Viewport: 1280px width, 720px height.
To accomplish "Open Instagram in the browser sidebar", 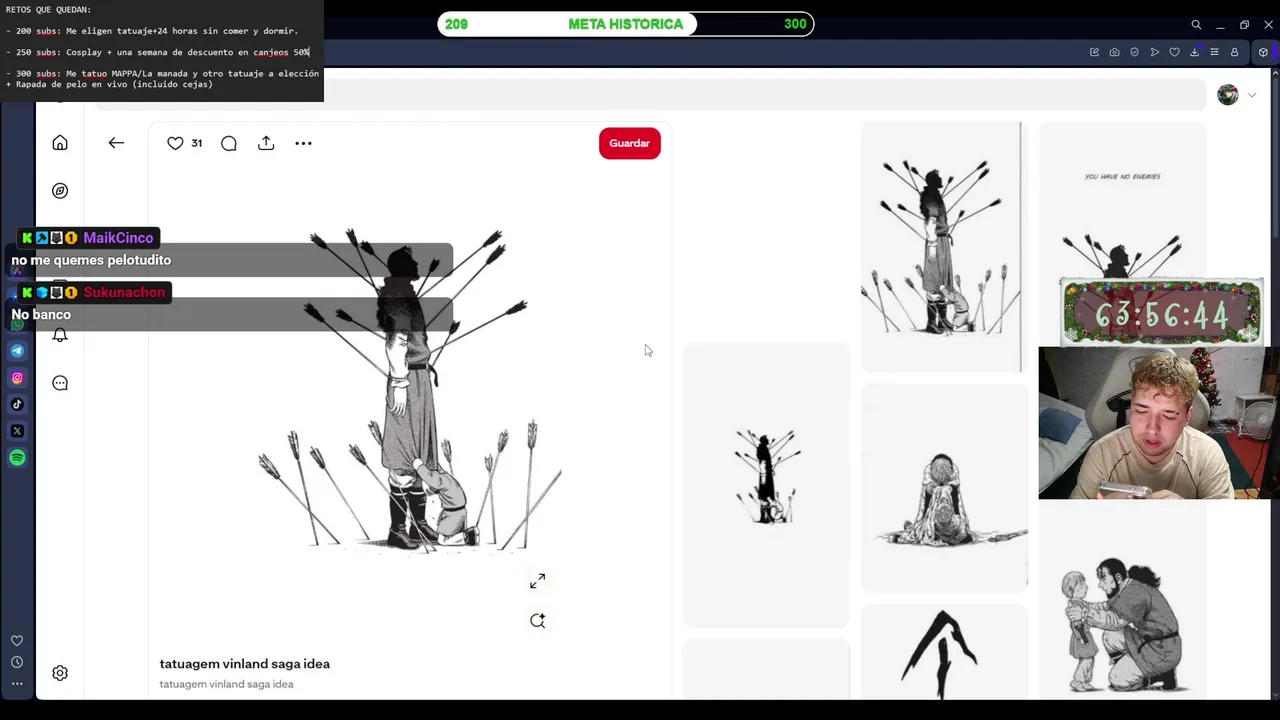I will (x=17, y=378).
